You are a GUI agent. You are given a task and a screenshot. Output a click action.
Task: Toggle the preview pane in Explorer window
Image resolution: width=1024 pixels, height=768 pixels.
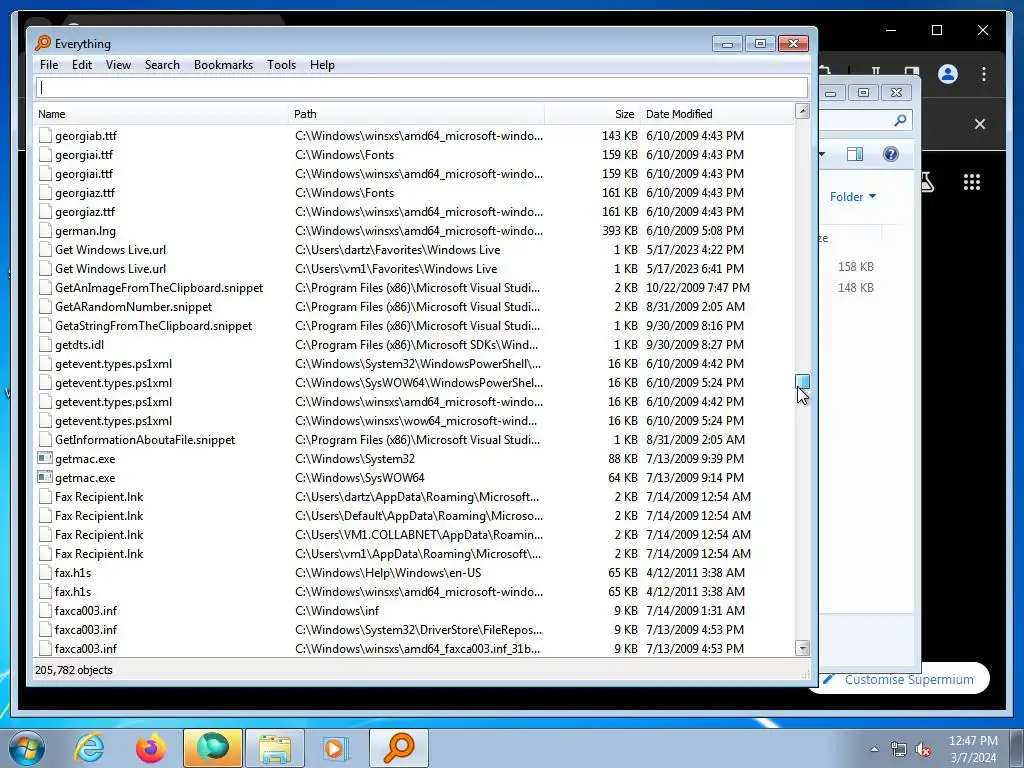(855, 154)
